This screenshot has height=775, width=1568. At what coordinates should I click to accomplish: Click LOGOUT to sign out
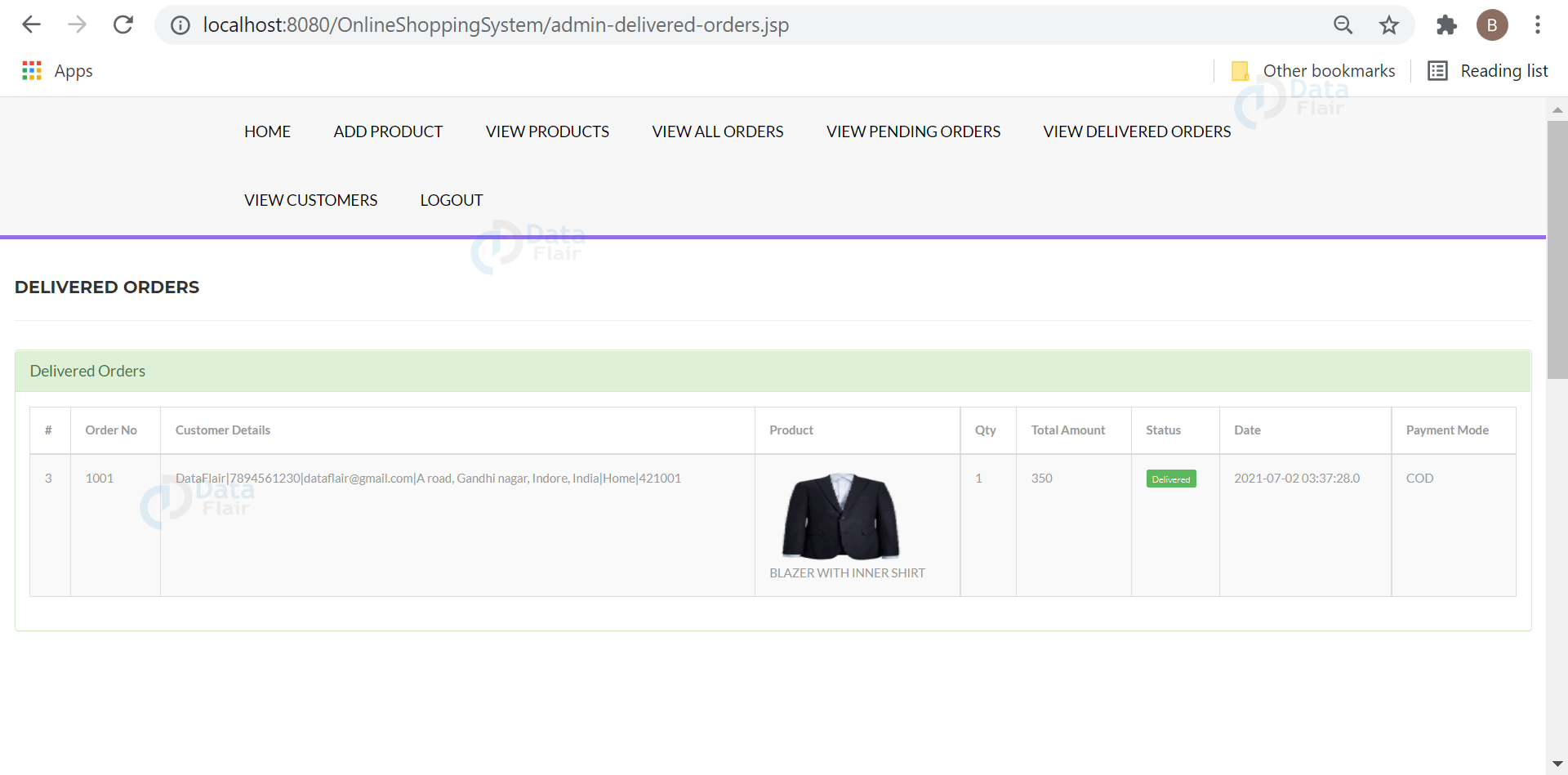(x=451, y=199)
